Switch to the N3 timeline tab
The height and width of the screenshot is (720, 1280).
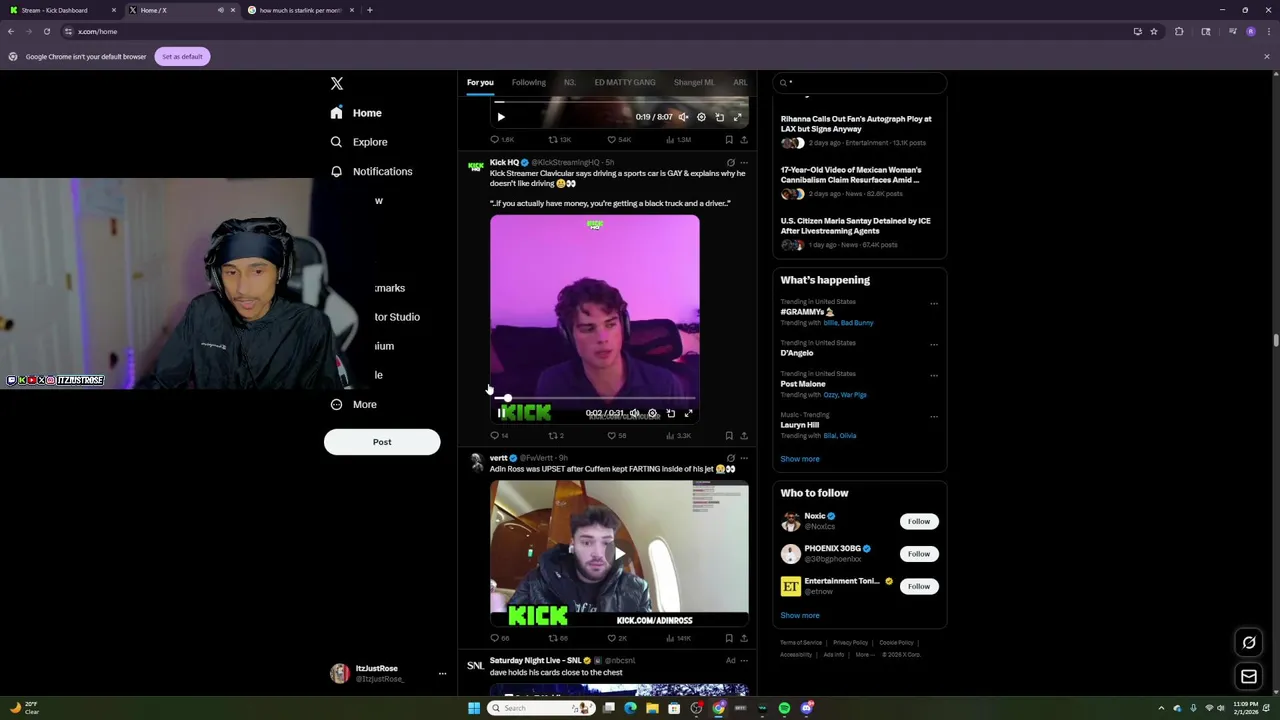coord(570,82)
